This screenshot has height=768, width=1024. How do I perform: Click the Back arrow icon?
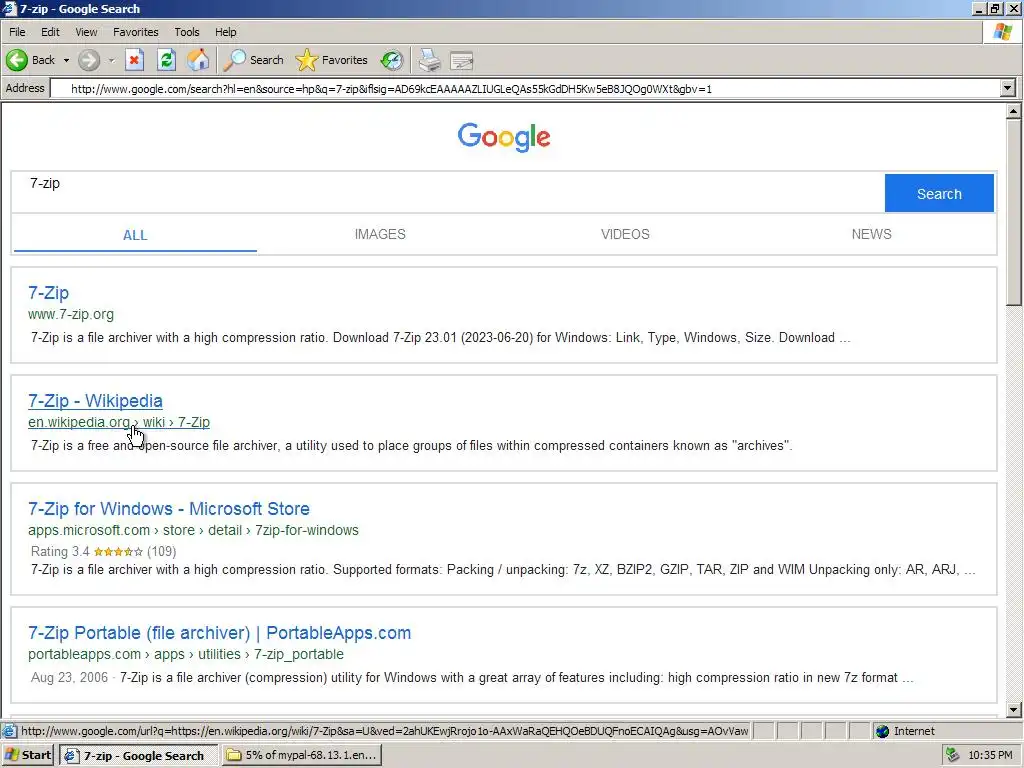[17, 60]
